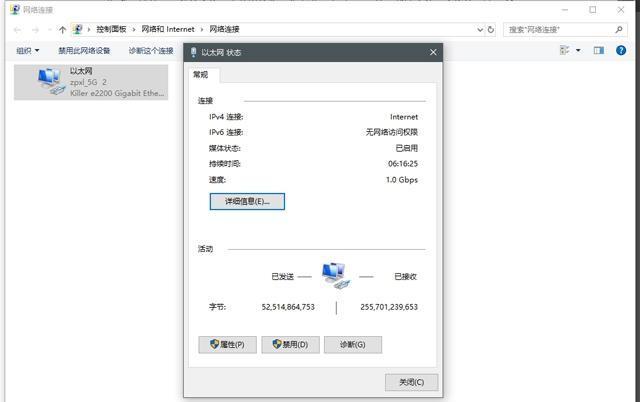640x402 pixels.
Task: Change view layout icon
Action: tap(564, 50)
